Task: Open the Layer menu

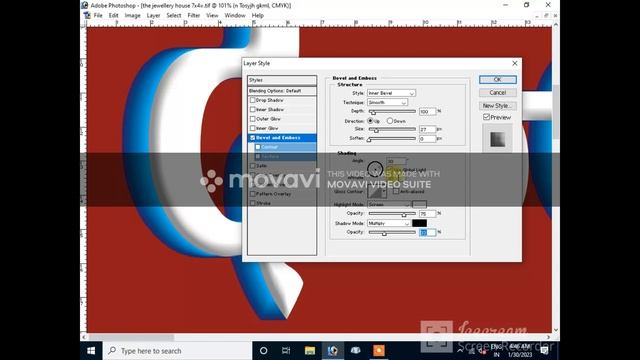Action: coord(153,15)
